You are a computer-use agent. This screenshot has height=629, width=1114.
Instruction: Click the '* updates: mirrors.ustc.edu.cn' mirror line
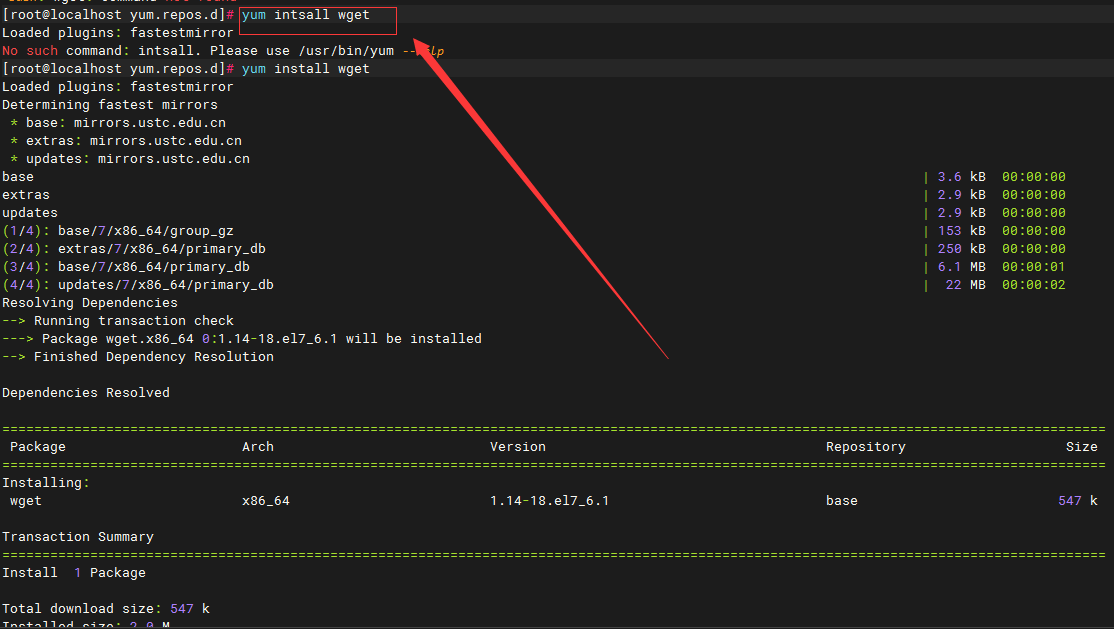130,159
